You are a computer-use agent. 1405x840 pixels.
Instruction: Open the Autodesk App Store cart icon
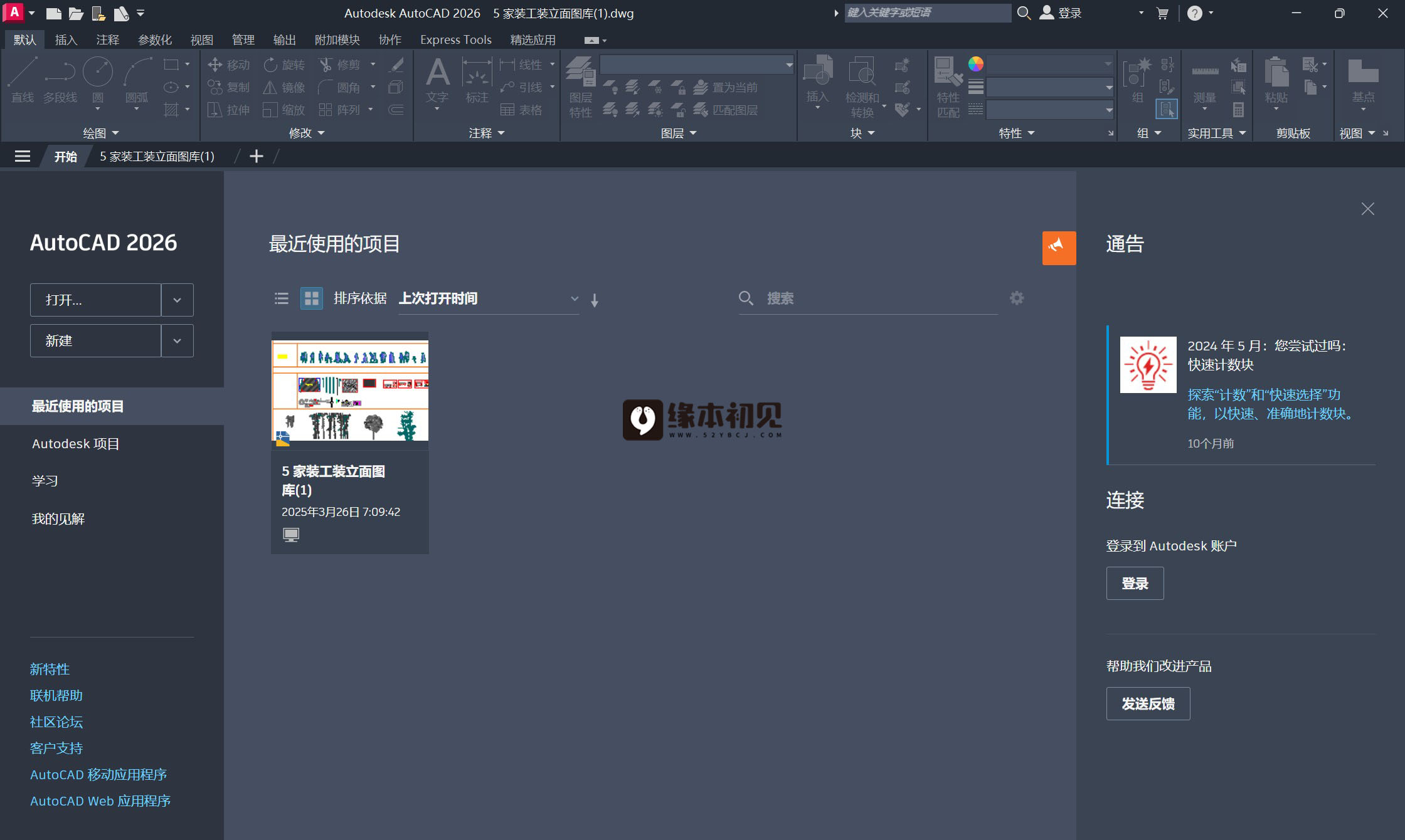[x=1162, y=13]
